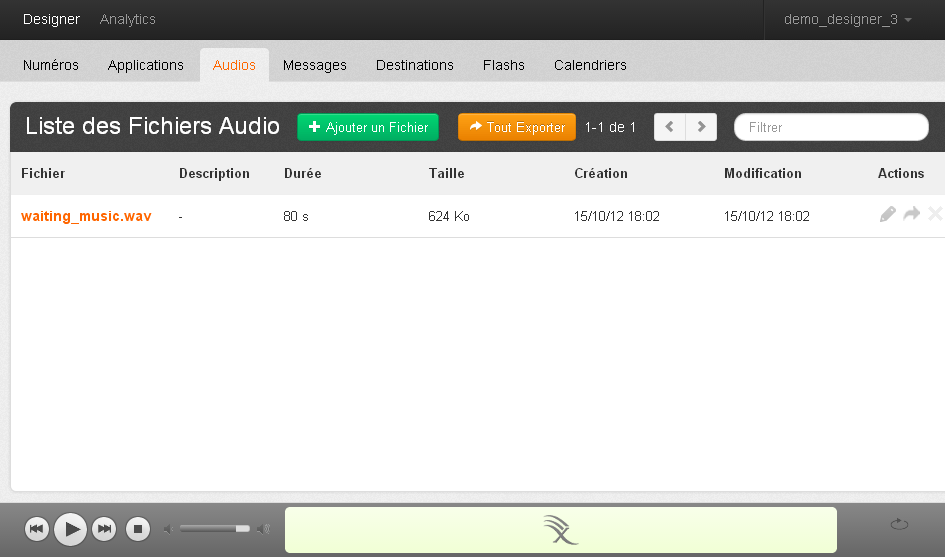Image resolution: width=945 pixels, height=557 pixels.
Task: Go to the previous page of results
Action: point(669,127)
